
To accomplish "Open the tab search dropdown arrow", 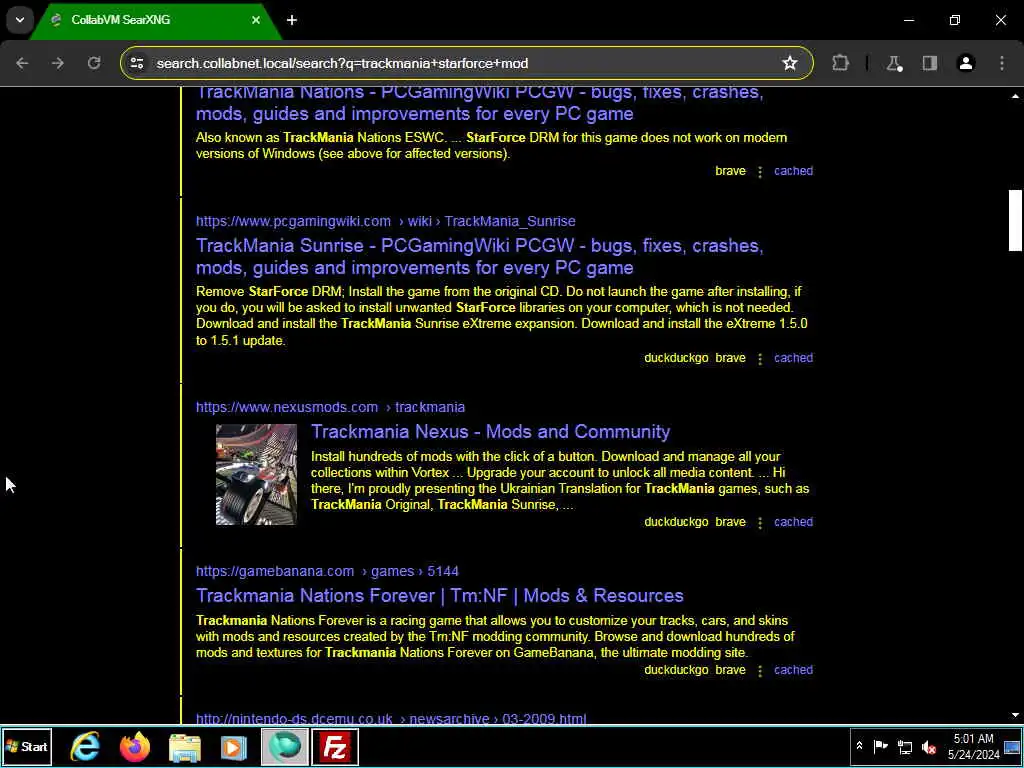I will coord(20,20).
